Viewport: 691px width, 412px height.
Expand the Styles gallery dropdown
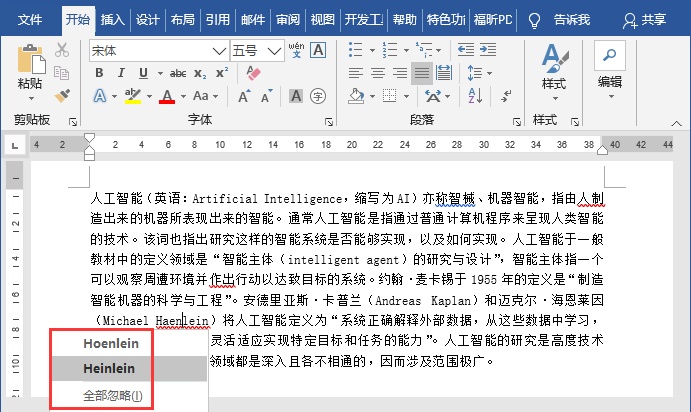pyautogui.click(x=553, y=98)
